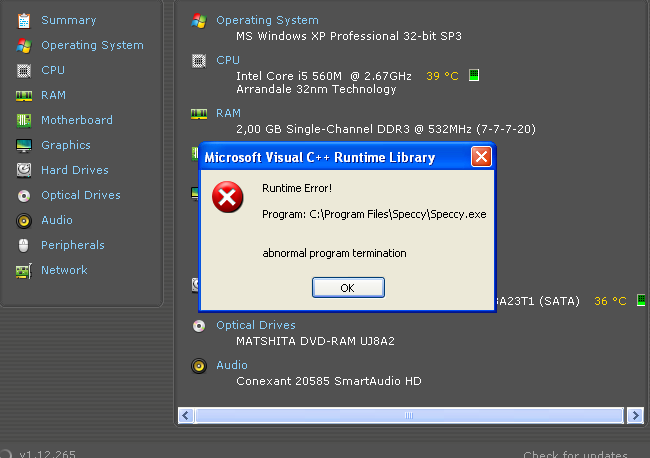Click the Windows flag icon beside Operating System heading

coord(199,20)
